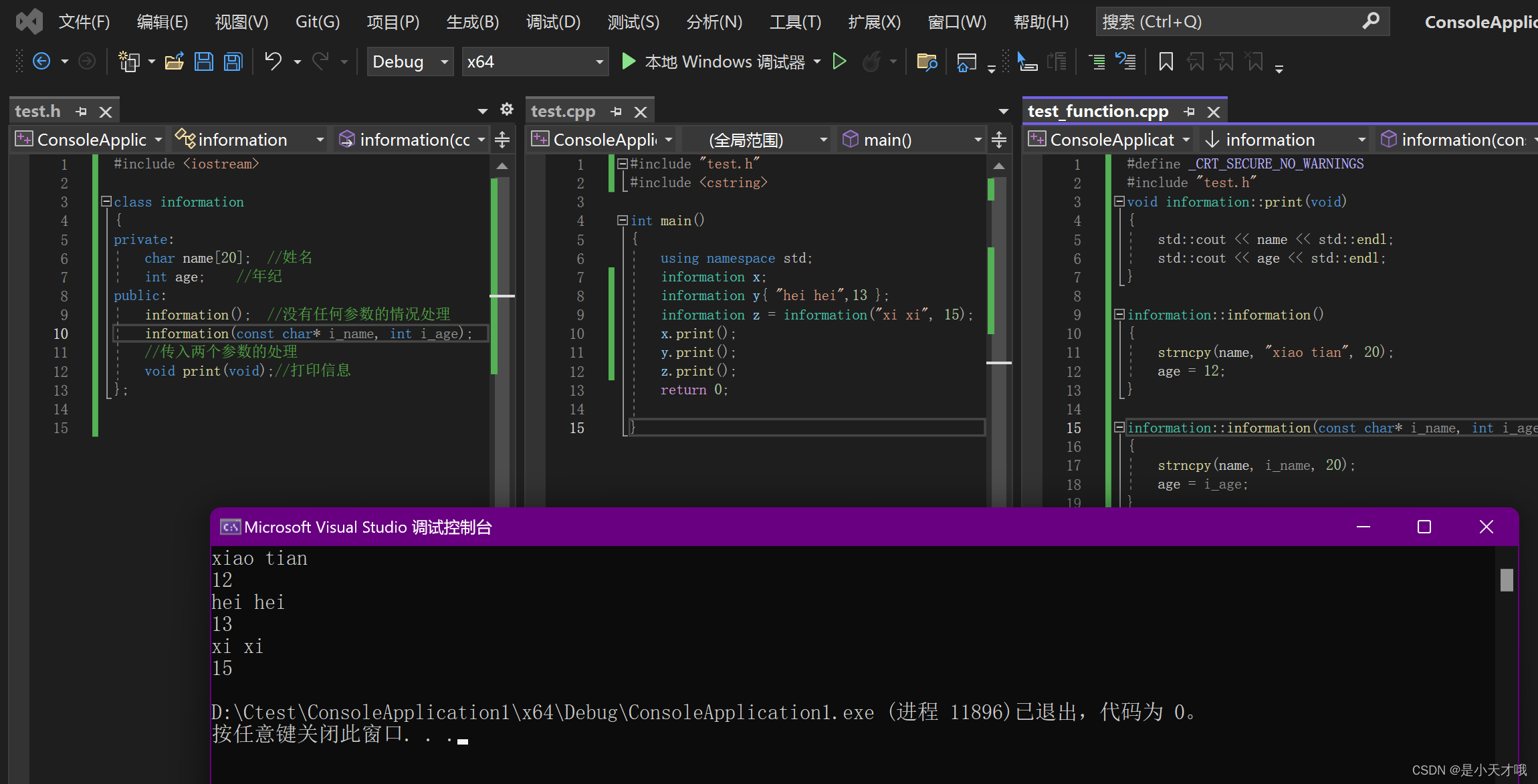Click the Open File folder icon
1538x784 pixels.
(175, 61)
